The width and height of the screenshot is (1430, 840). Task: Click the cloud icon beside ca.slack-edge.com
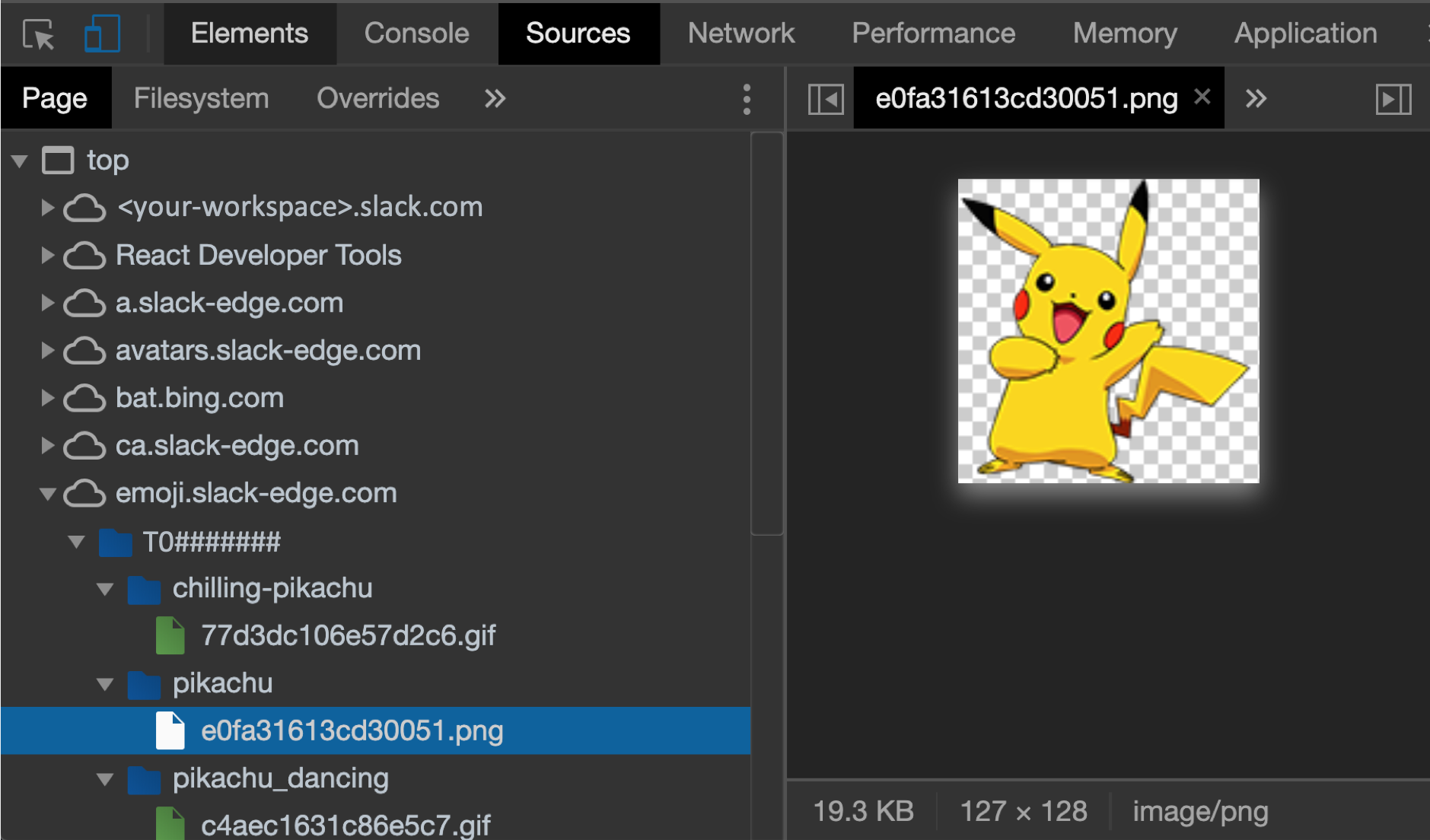pyautogui.click(x=84, y=447)
